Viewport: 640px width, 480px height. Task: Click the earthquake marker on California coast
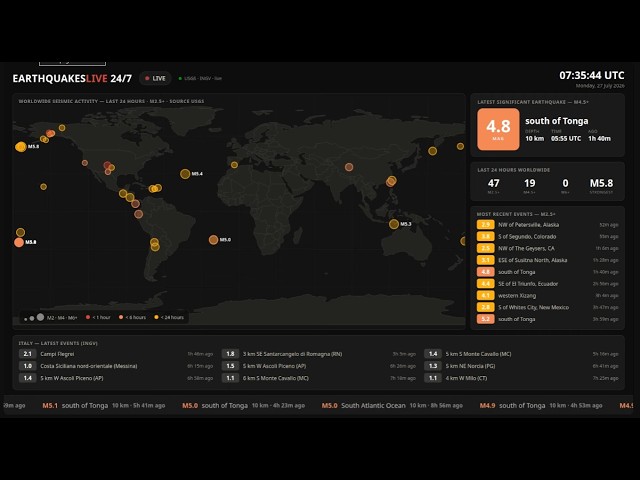(x=85, y=163)
